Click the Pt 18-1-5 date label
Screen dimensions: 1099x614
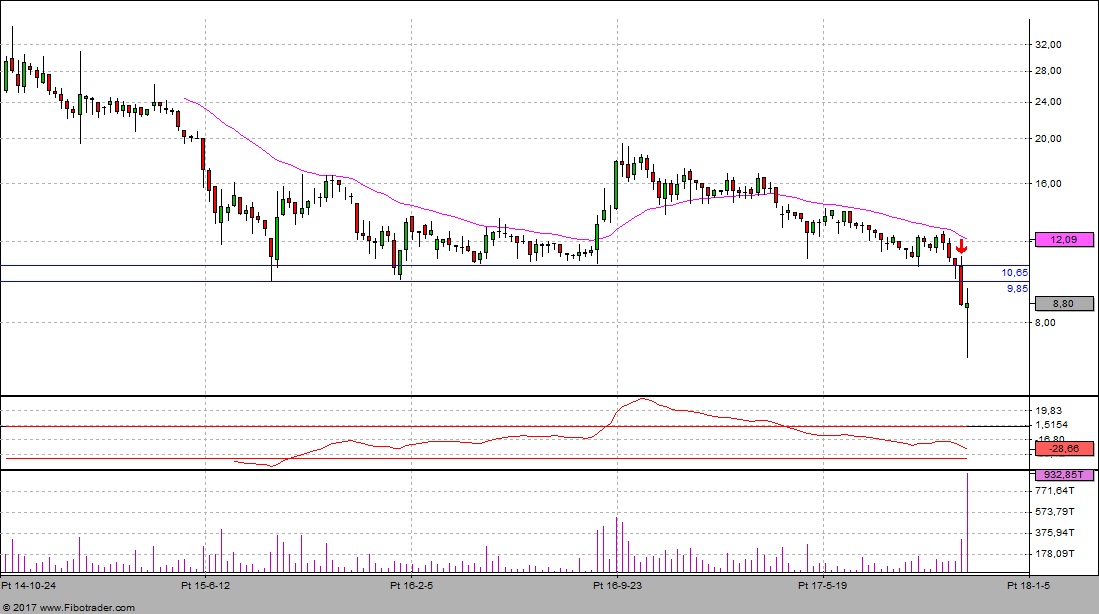(x=1028, y=585)
